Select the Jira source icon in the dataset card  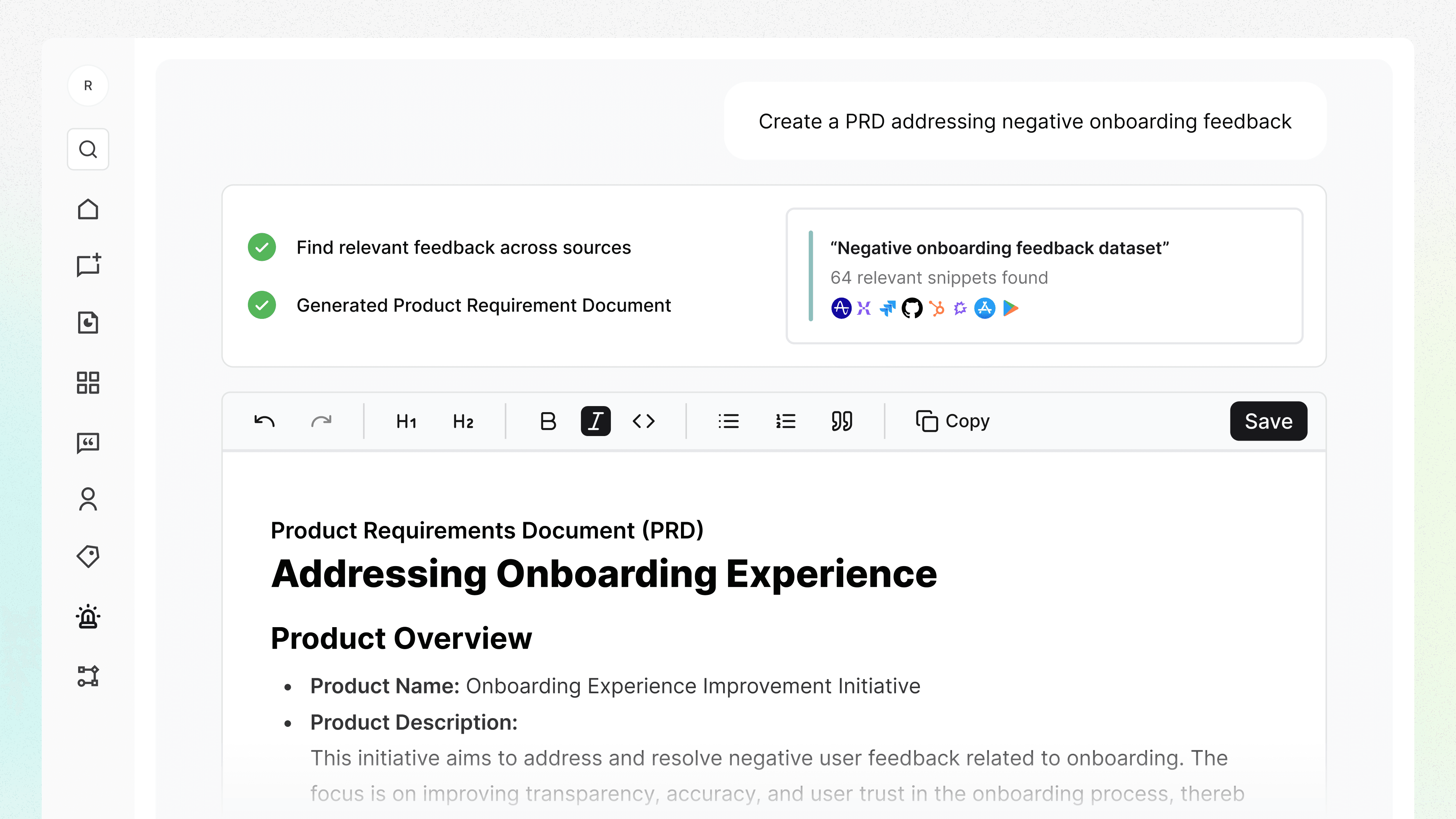(887, 308)
